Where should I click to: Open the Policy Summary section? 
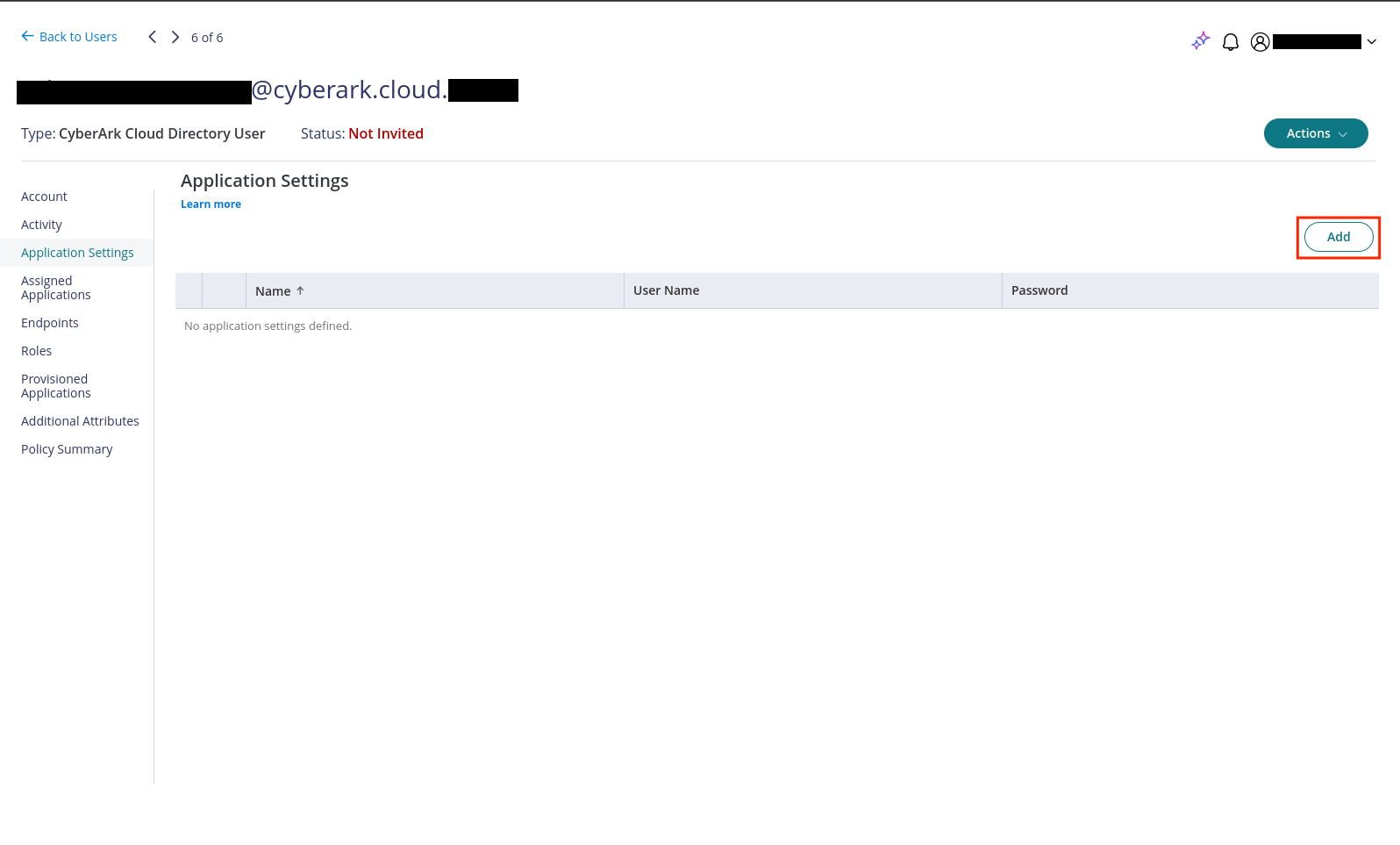67,449
